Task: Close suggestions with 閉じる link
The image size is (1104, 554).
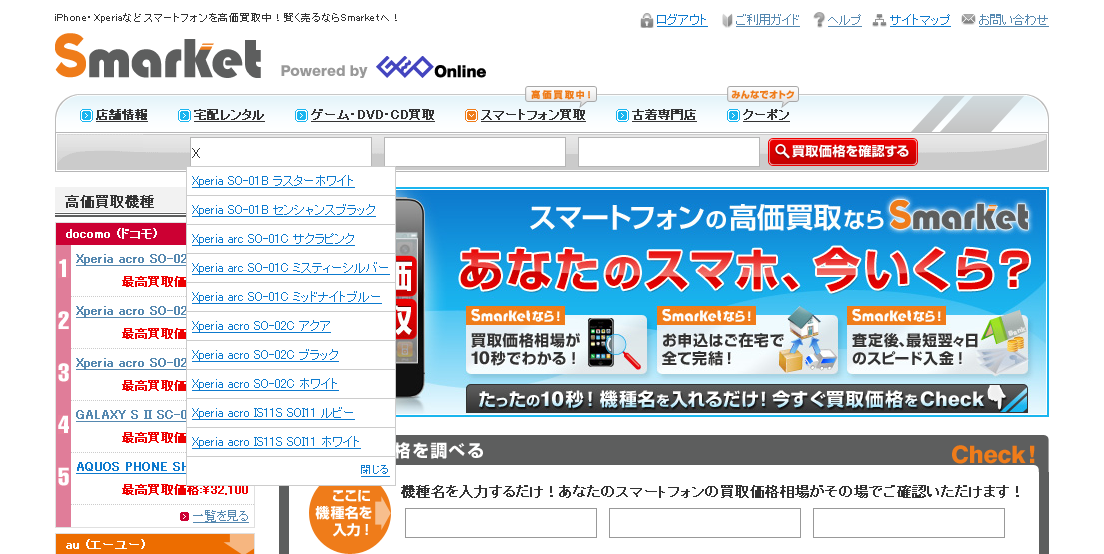Action: (x=375, y=470)
